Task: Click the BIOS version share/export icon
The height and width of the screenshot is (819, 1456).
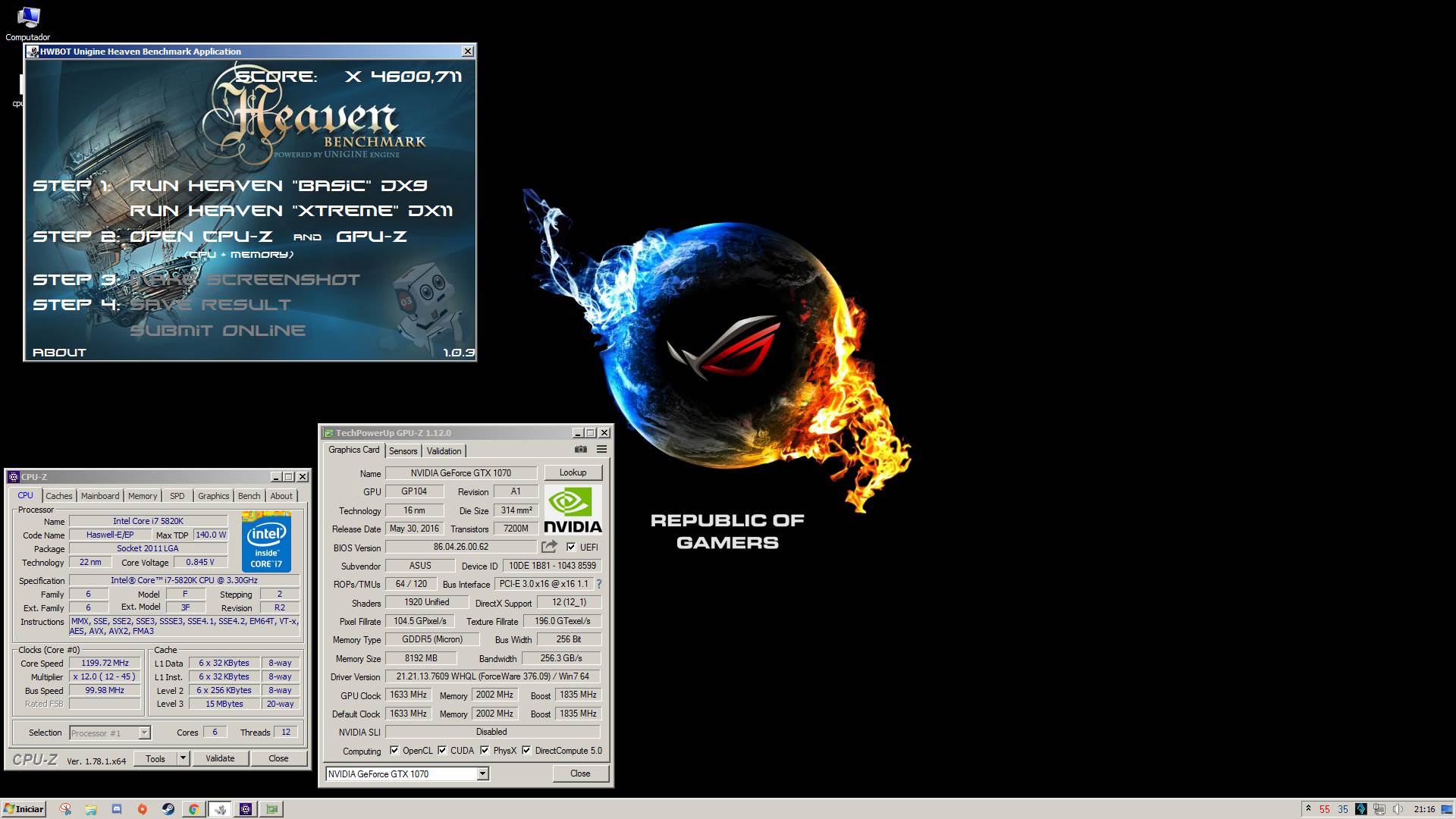Action: coord(550,547)
